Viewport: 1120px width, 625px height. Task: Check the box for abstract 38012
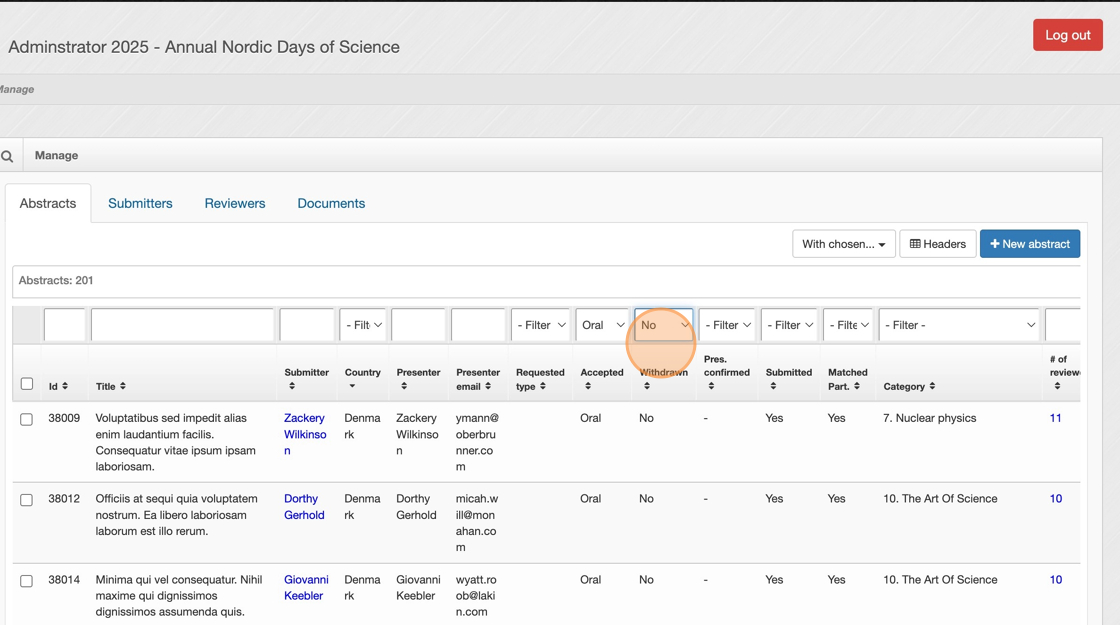click(x=27, y=500)
